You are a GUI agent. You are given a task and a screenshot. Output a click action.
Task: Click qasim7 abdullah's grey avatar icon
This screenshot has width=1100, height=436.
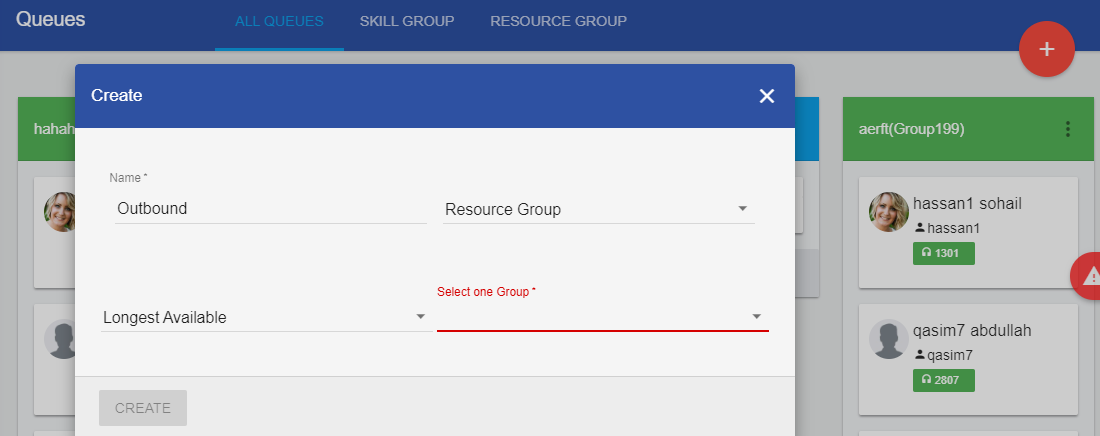(888, 339)
